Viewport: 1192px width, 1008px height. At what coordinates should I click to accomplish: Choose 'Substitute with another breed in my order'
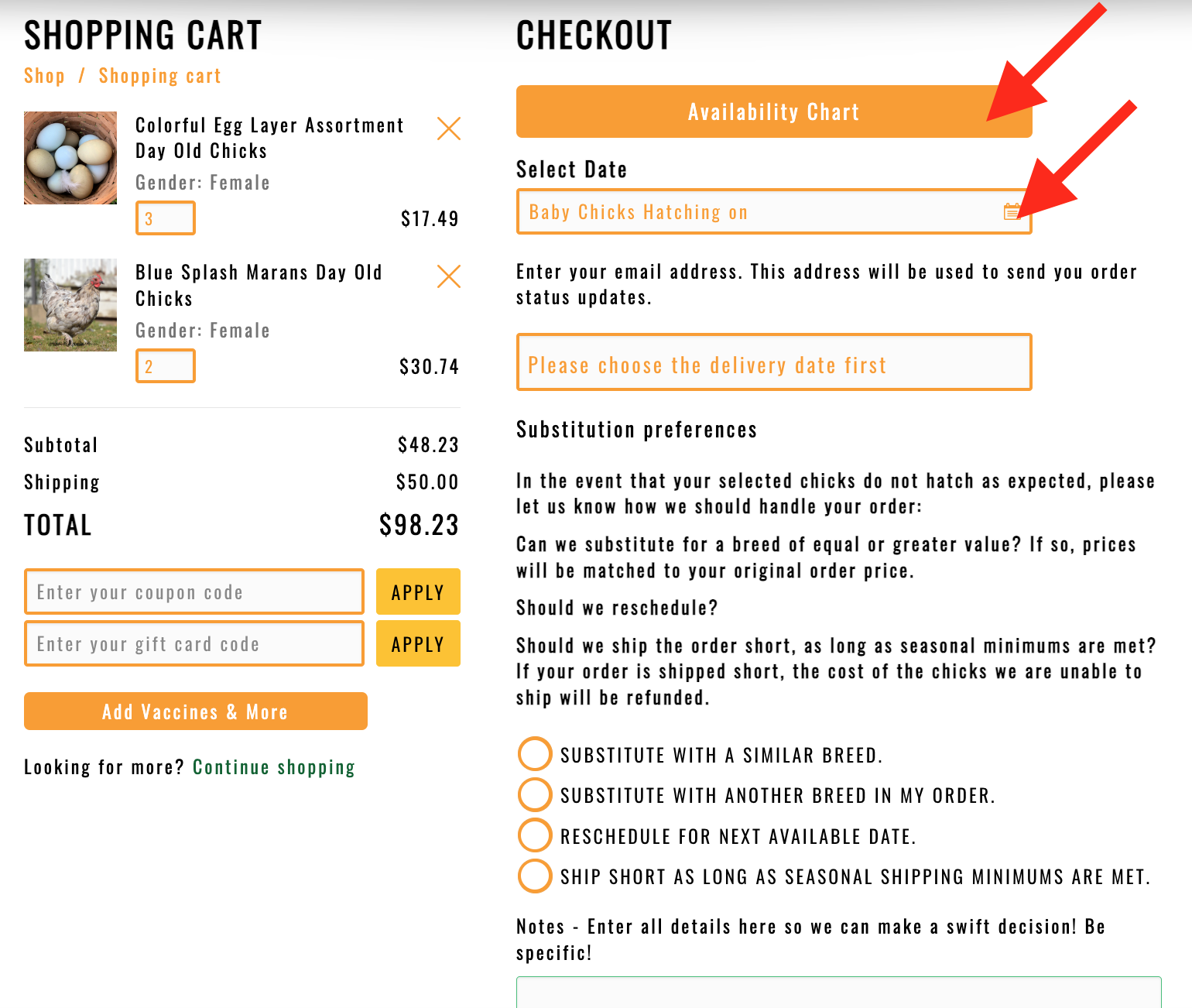click(x=535, y=794)
